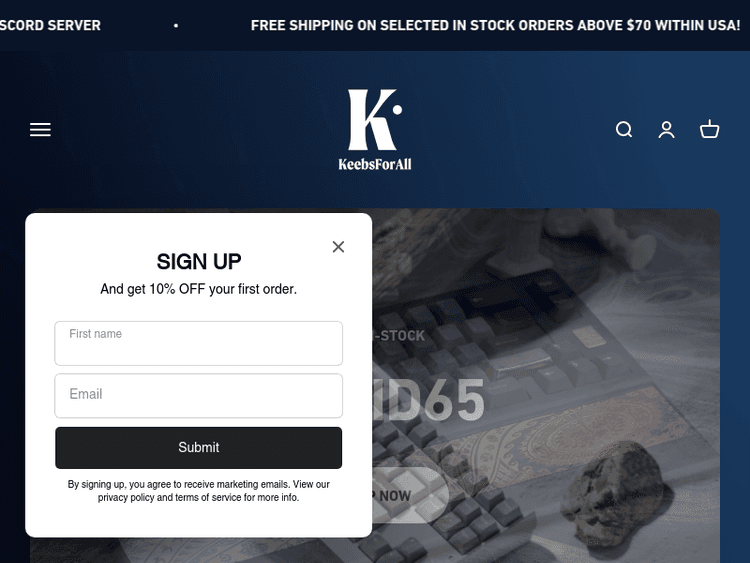Viewport: 750px width, 563px height.
Task: Click the large K logo graphic
Action: pyautogui.click(x=375, y=120)
